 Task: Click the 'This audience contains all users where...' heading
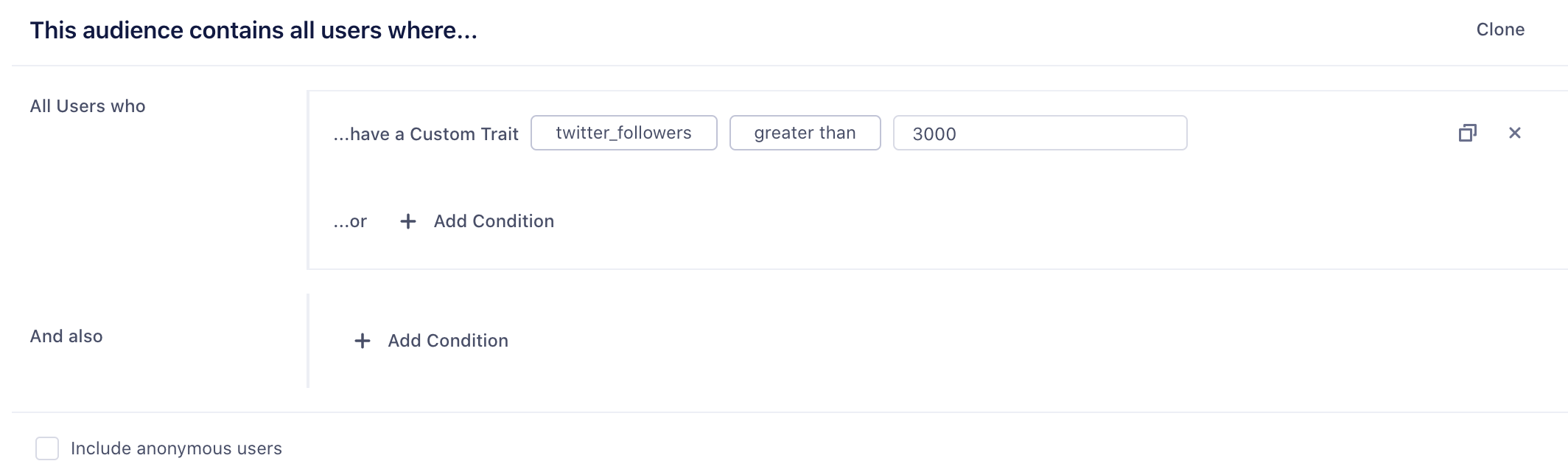click(253, 30)
